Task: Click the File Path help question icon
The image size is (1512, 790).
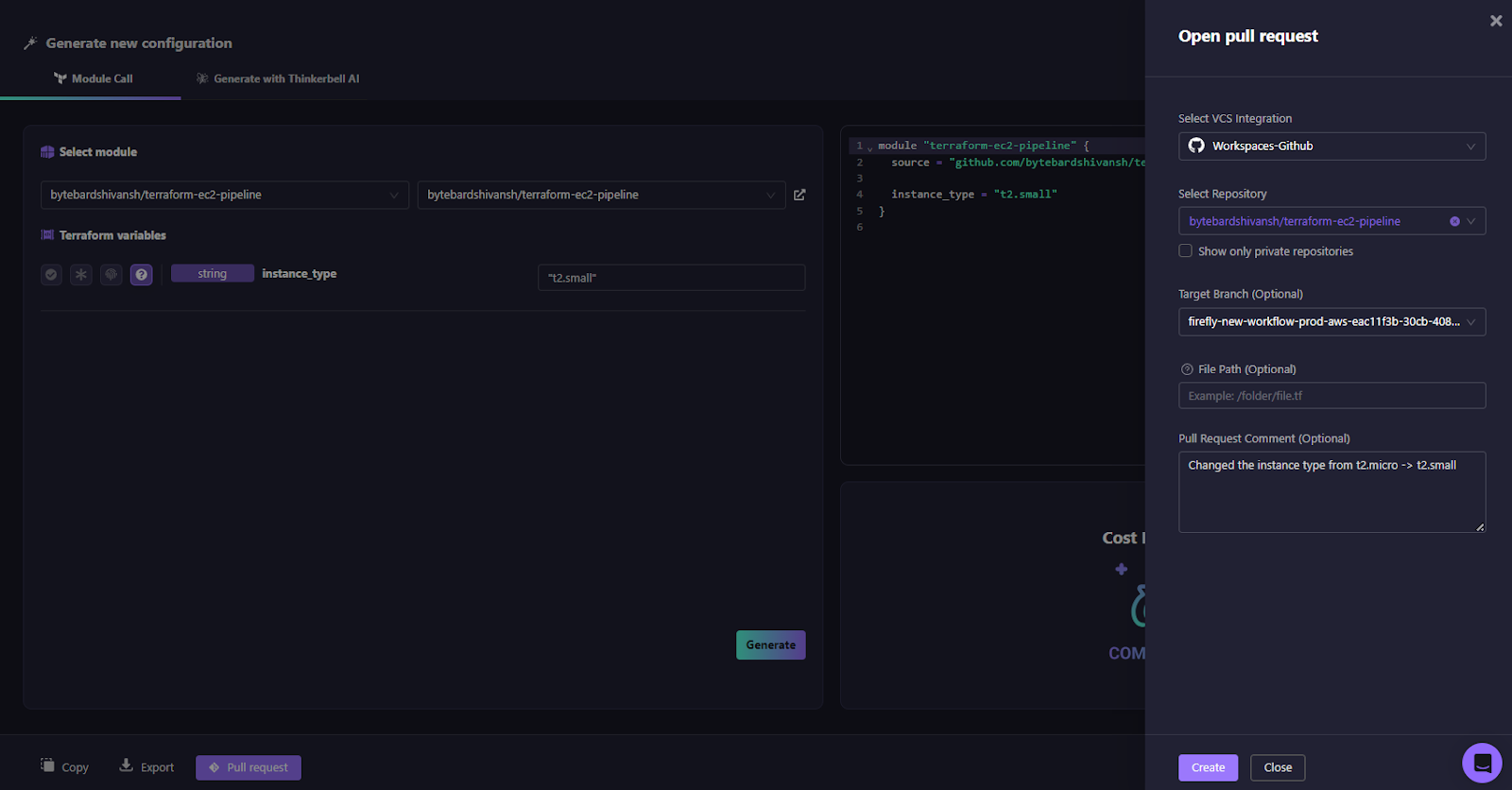Action: (1187, 369)
